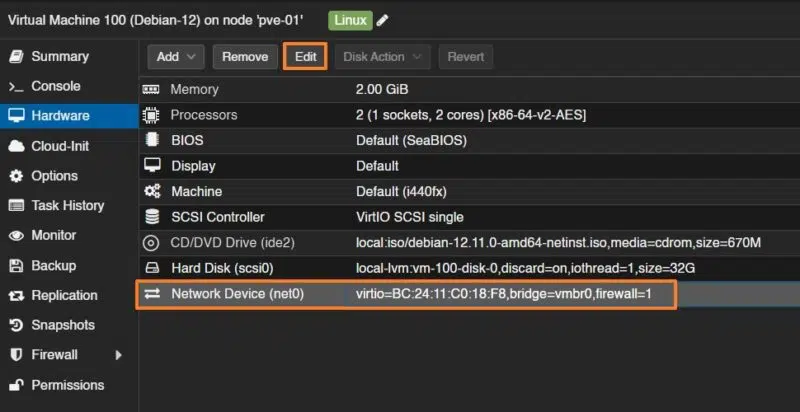800x412 pixels.
Task: Switch to the Console view
Action: click(x=55, y=86)
